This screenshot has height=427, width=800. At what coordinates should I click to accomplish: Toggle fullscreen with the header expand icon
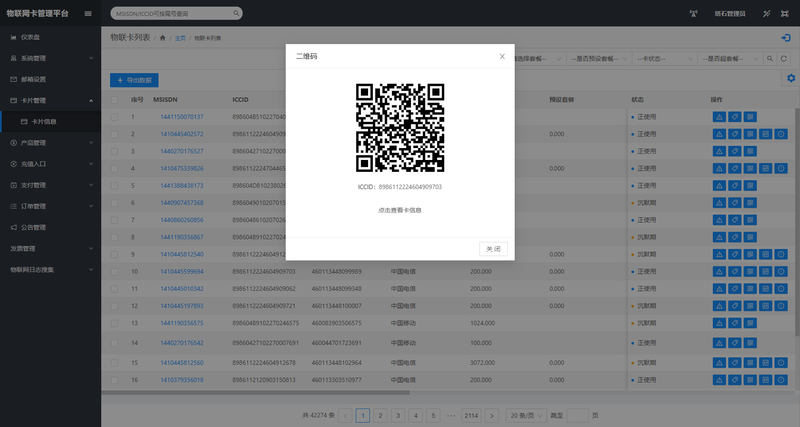coord(785,14)
